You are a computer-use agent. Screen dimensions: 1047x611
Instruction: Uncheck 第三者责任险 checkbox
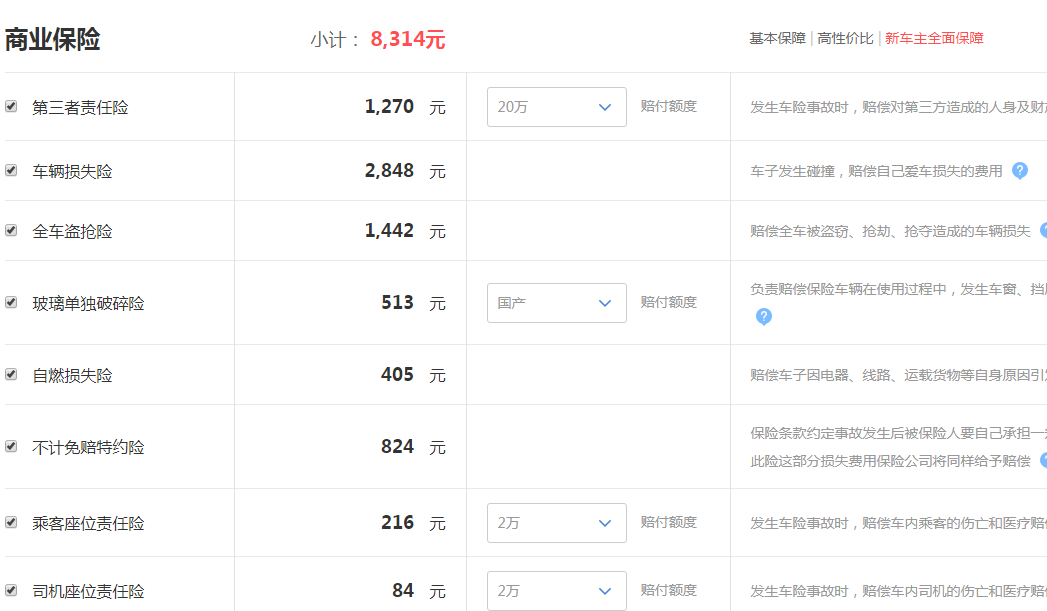[x=11, y=106]
